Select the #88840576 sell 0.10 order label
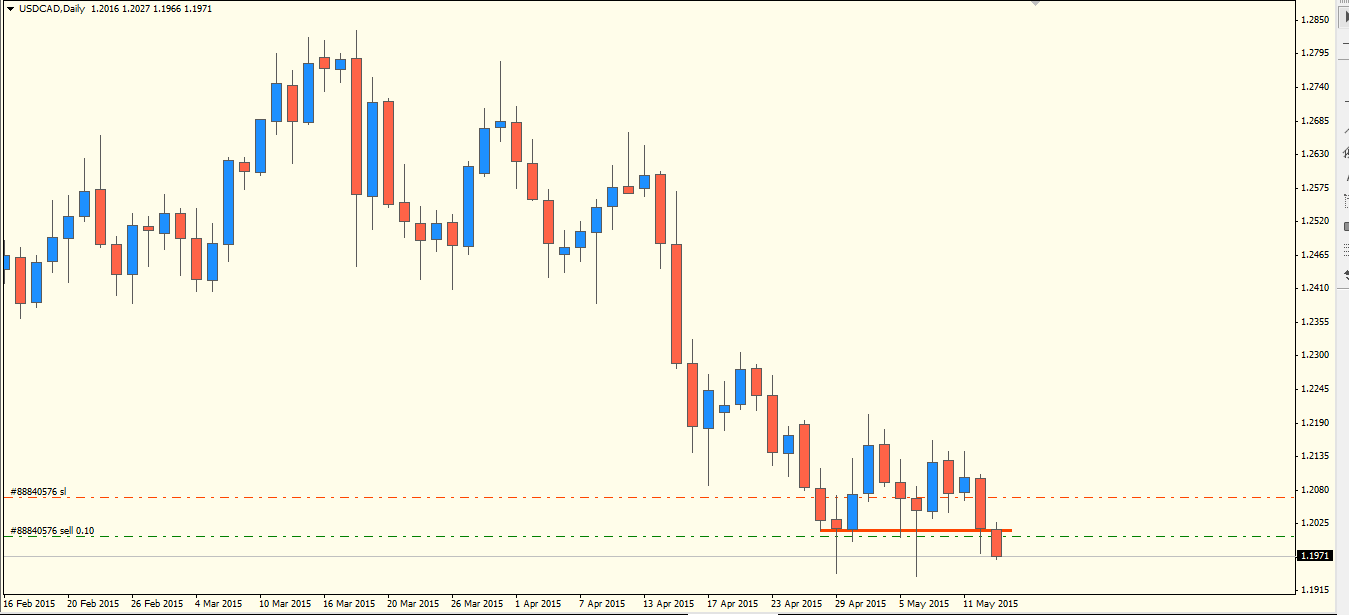 52,530
